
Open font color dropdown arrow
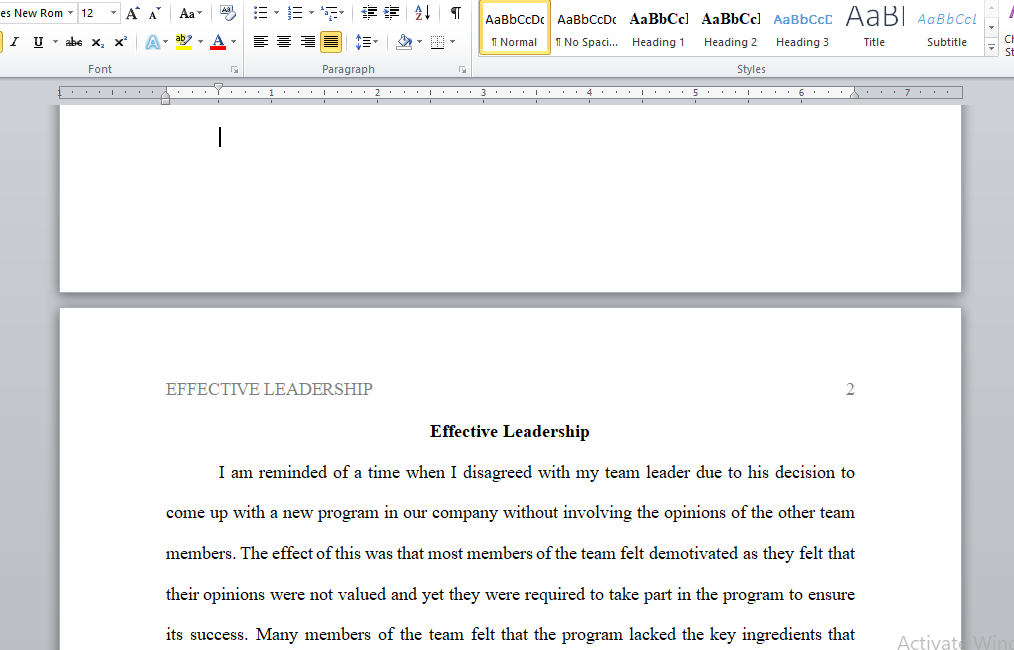point(233,42)
